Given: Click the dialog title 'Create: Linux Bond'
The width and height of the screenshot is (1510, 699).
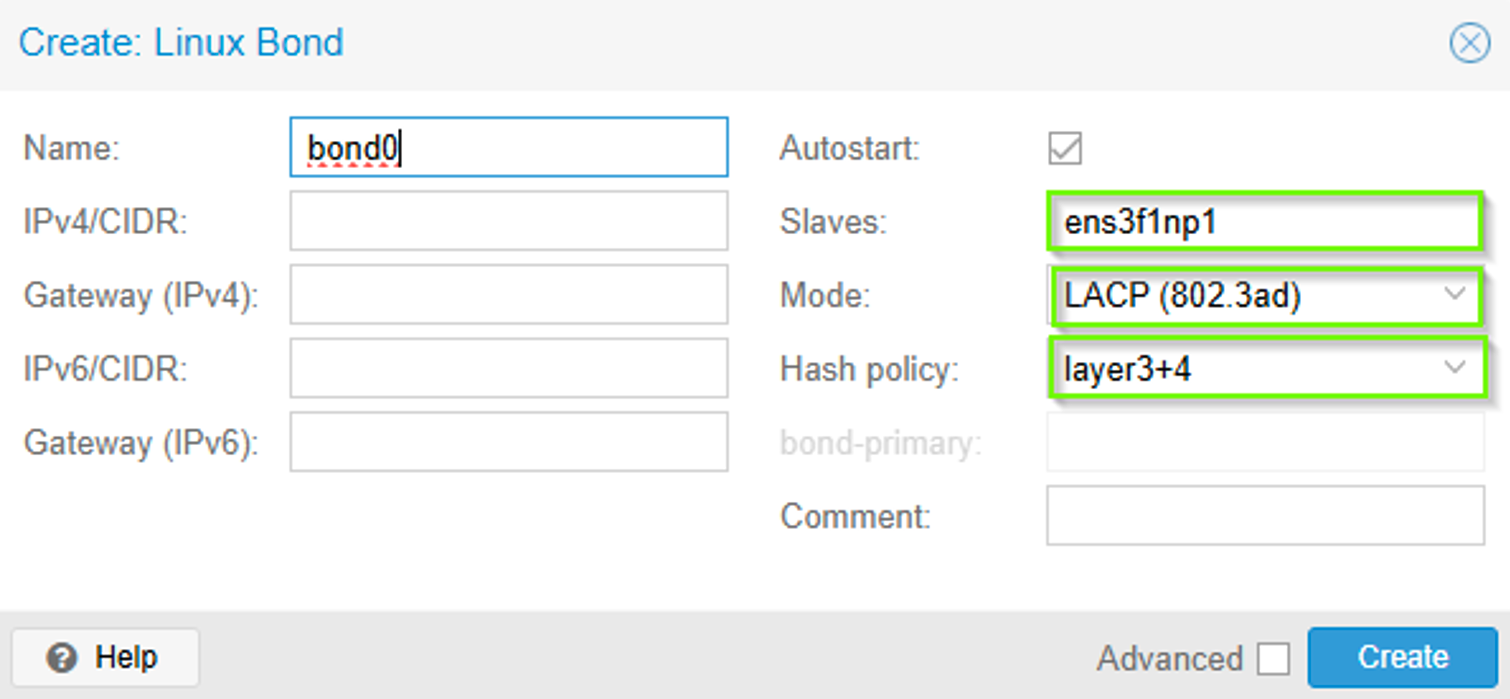Looking at the screenshot, I should point(181,43).
